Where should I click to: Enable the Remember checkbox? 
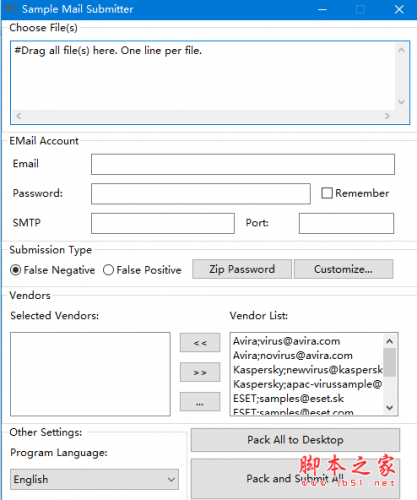(327, 193)
